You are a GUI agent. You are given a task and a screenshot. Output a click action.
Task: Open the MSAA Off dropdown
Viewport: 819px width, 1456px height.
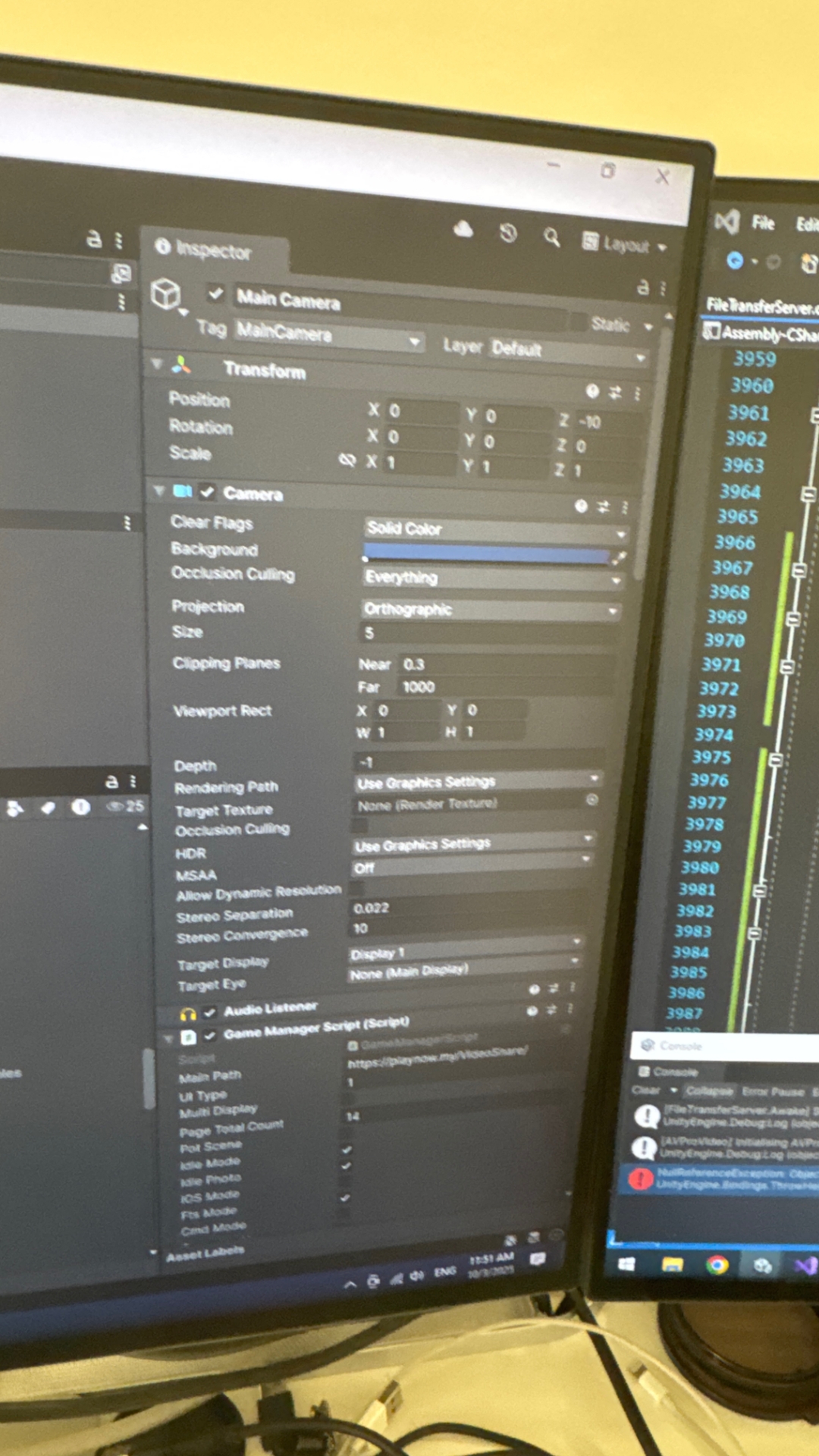tap(471, 864)
